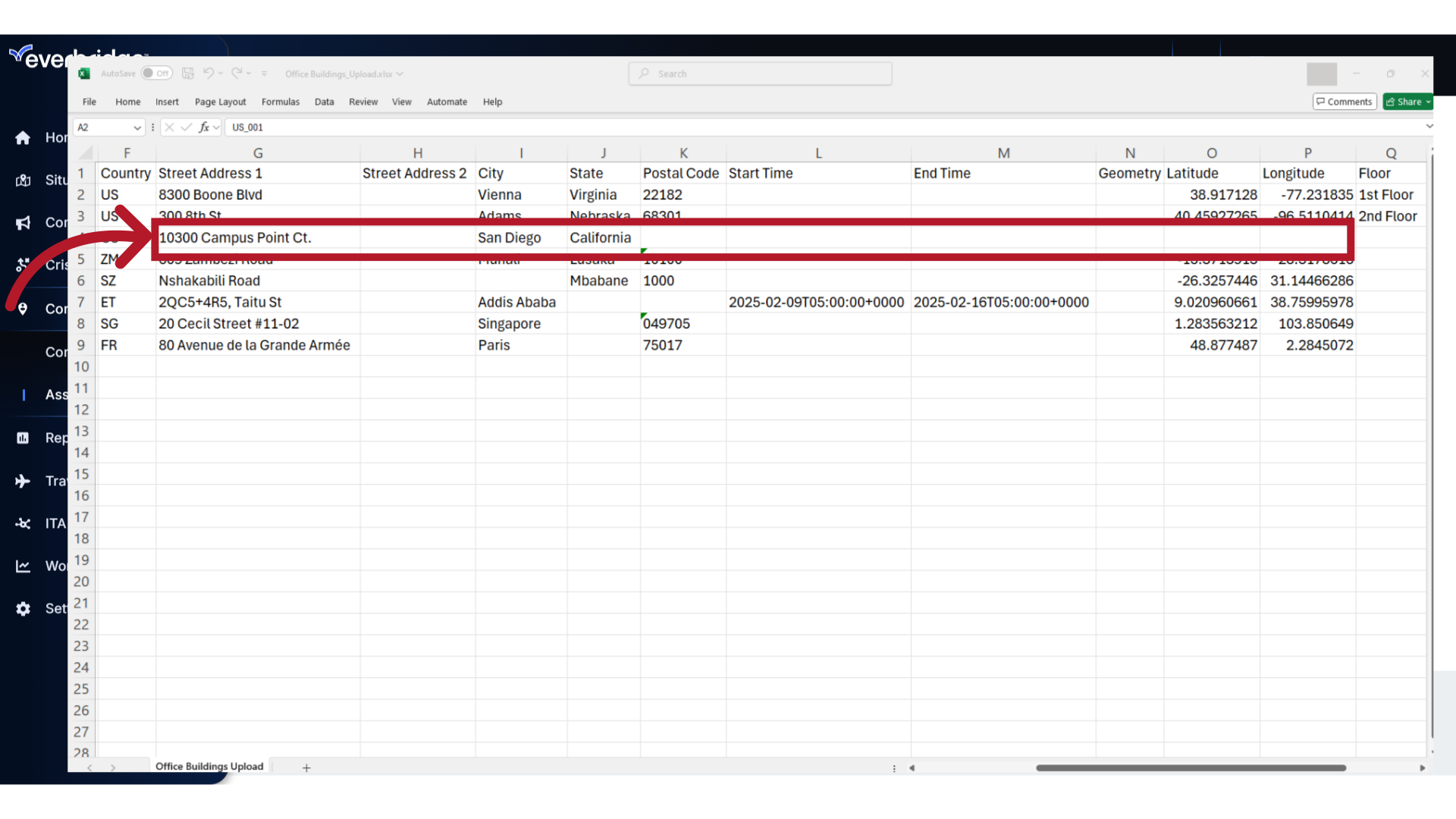The height and width of the screenshot is (819, 1456).
Task: Toggle AutoSave off switch to on
Action: pyautogui.click(x=156, y=73)
